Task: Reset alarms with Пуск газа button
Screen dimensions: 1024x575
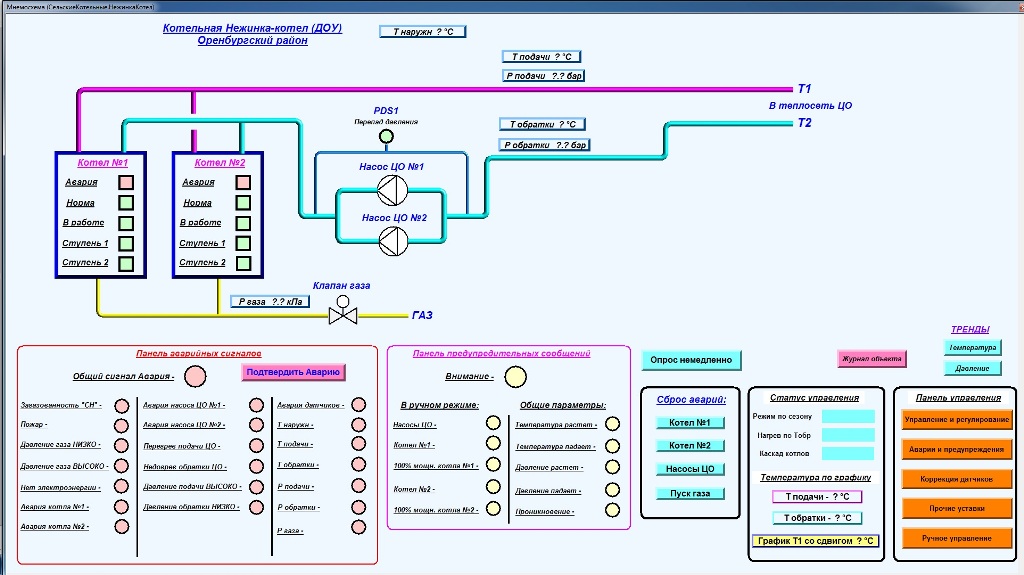Action: click(x=690, y=494)
